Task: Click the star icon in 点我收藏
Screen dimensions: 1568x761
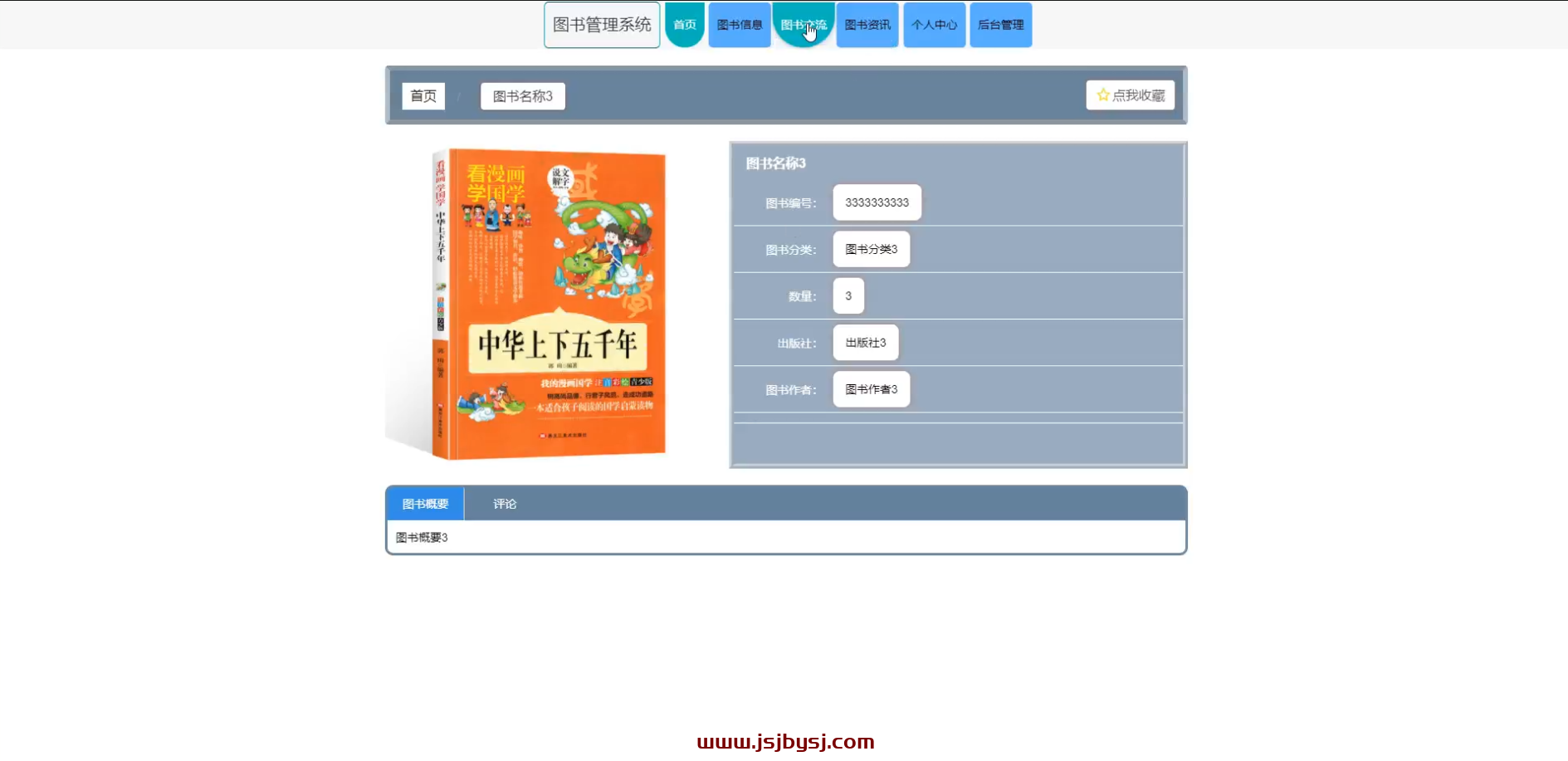Action: [1102, 95]
